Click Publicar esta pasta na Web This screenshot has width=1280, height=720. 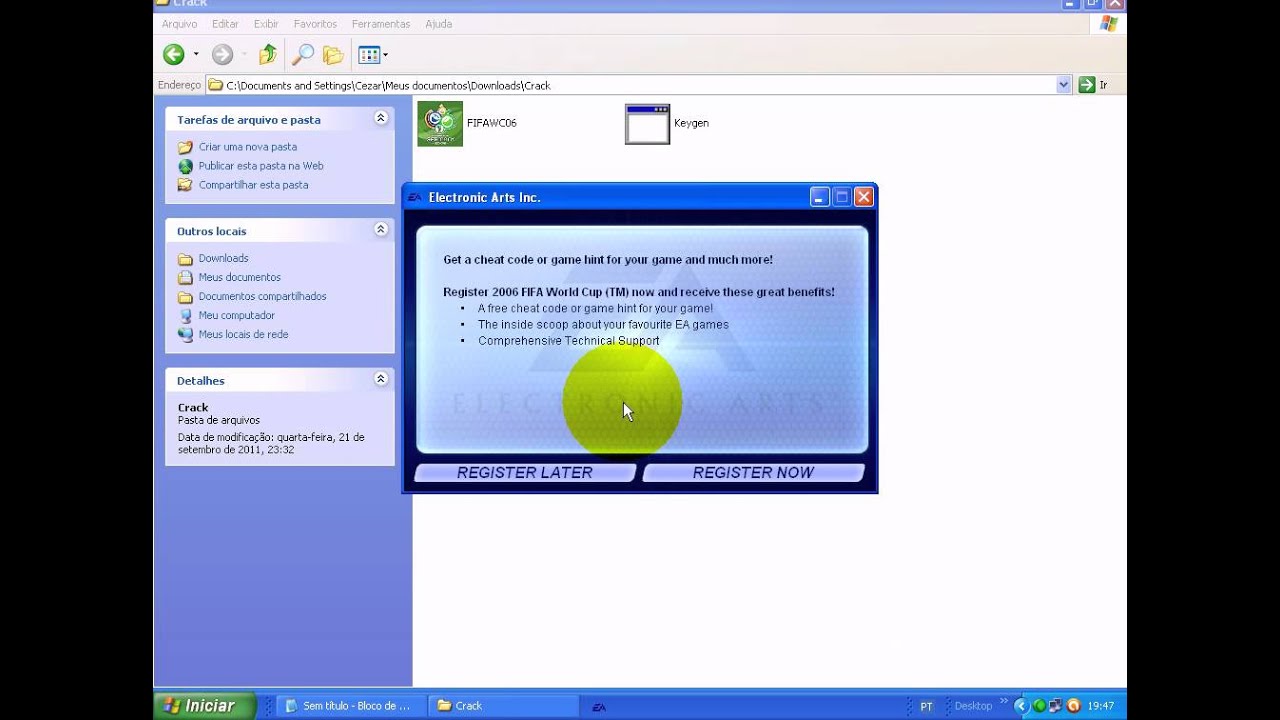(260, 166)
